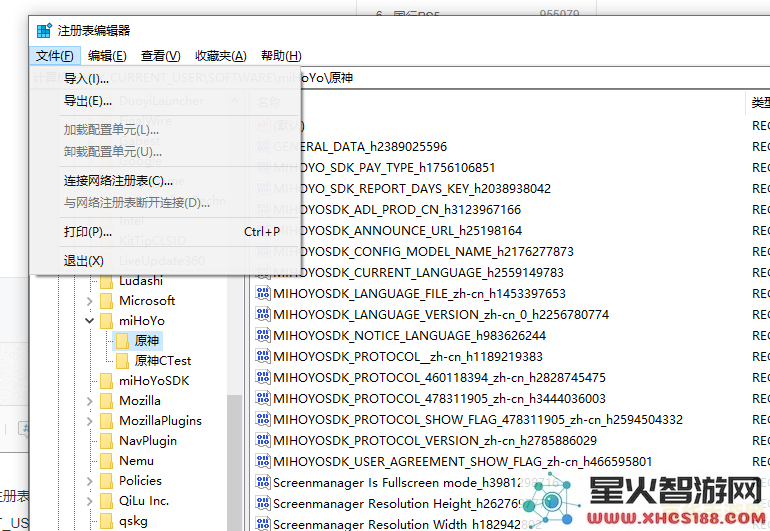Choose 导出(E)... from File menu

[x=165, y=101]
